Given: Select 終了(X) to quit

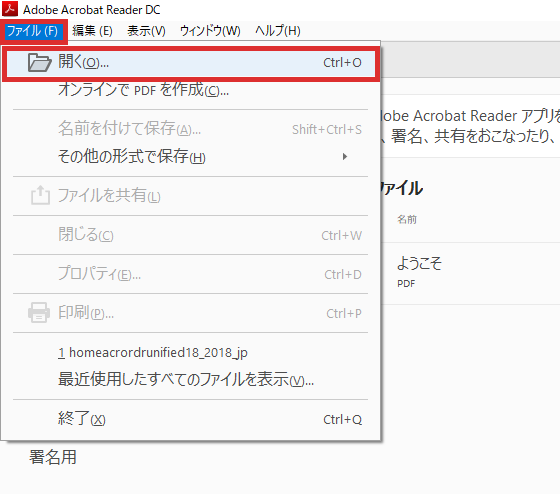Looking at the screenshot, I should click(191, 419).
